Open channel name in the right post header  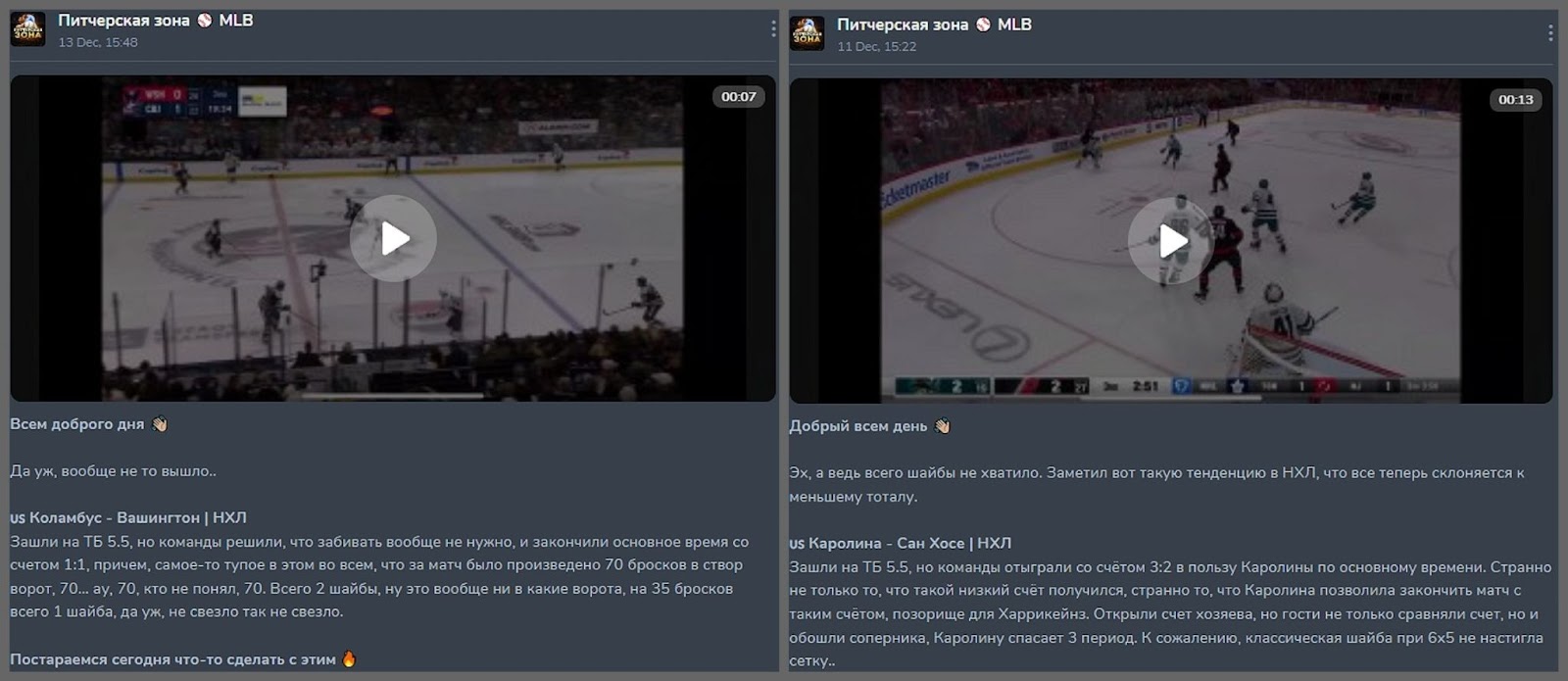(x=903, y=24)
